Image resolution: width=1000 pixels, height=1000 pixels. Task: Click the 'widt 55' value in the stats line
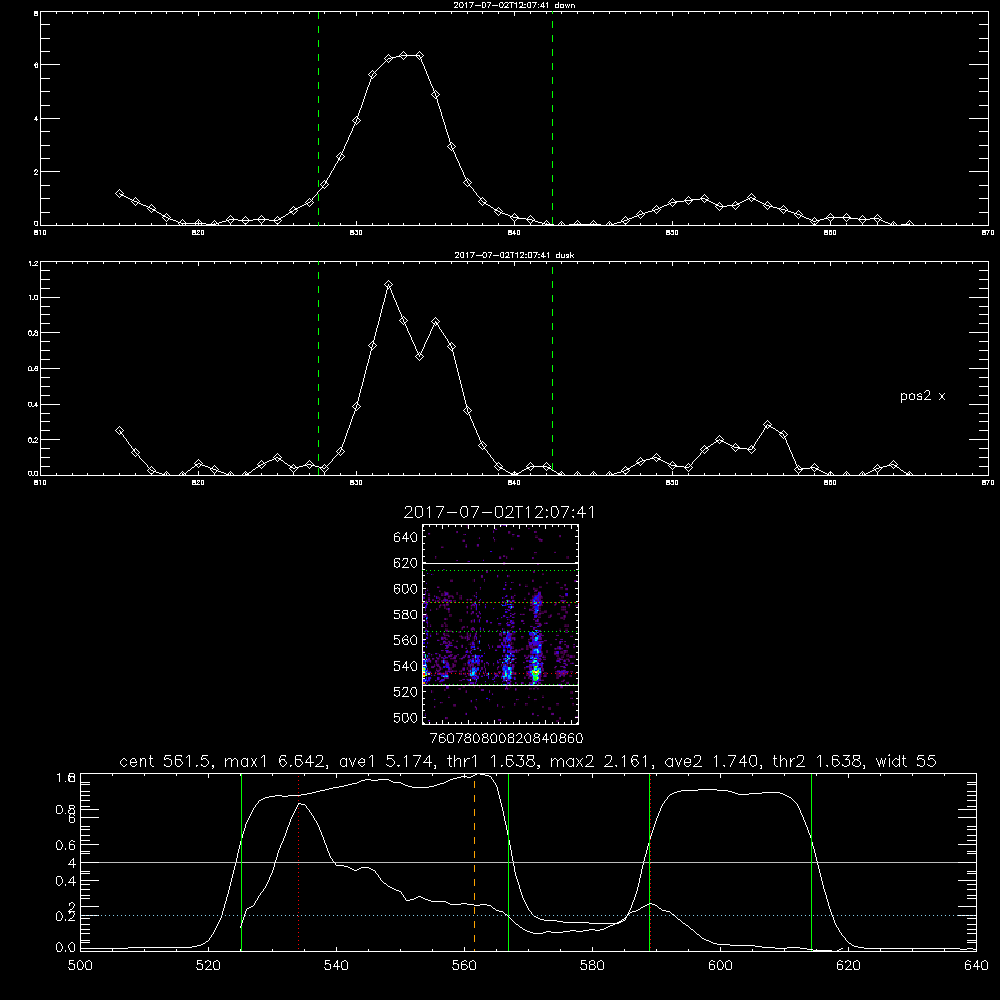coord(906,761)
